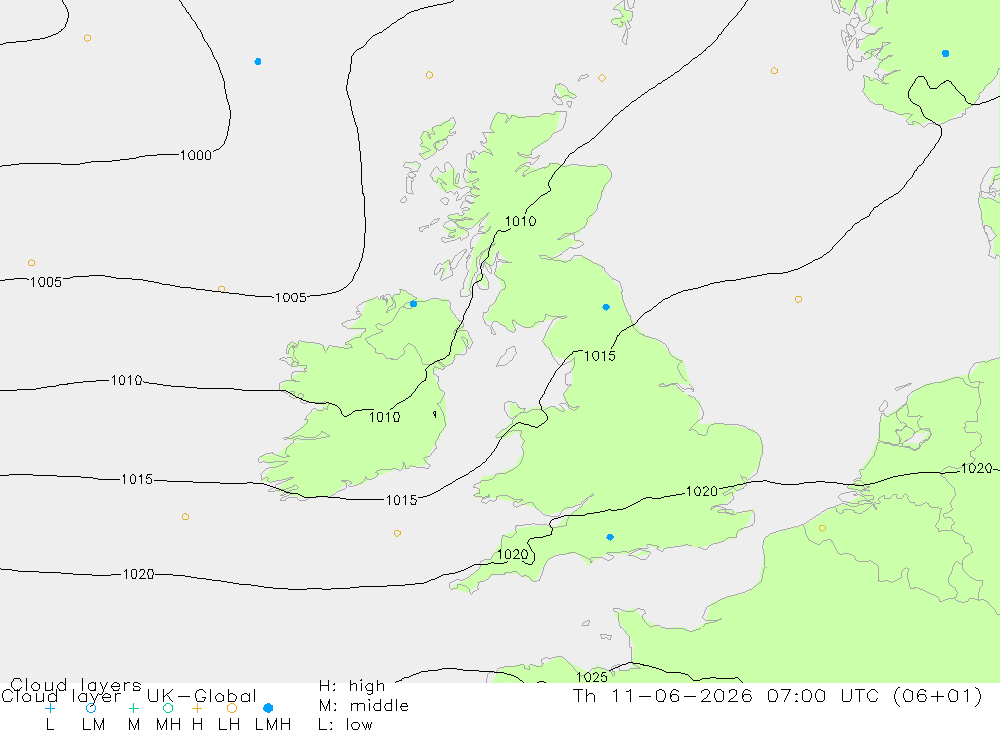Click the blue plus L legend symbol
This screenshot has width=1000, height=733.
[x=50, y=708]
